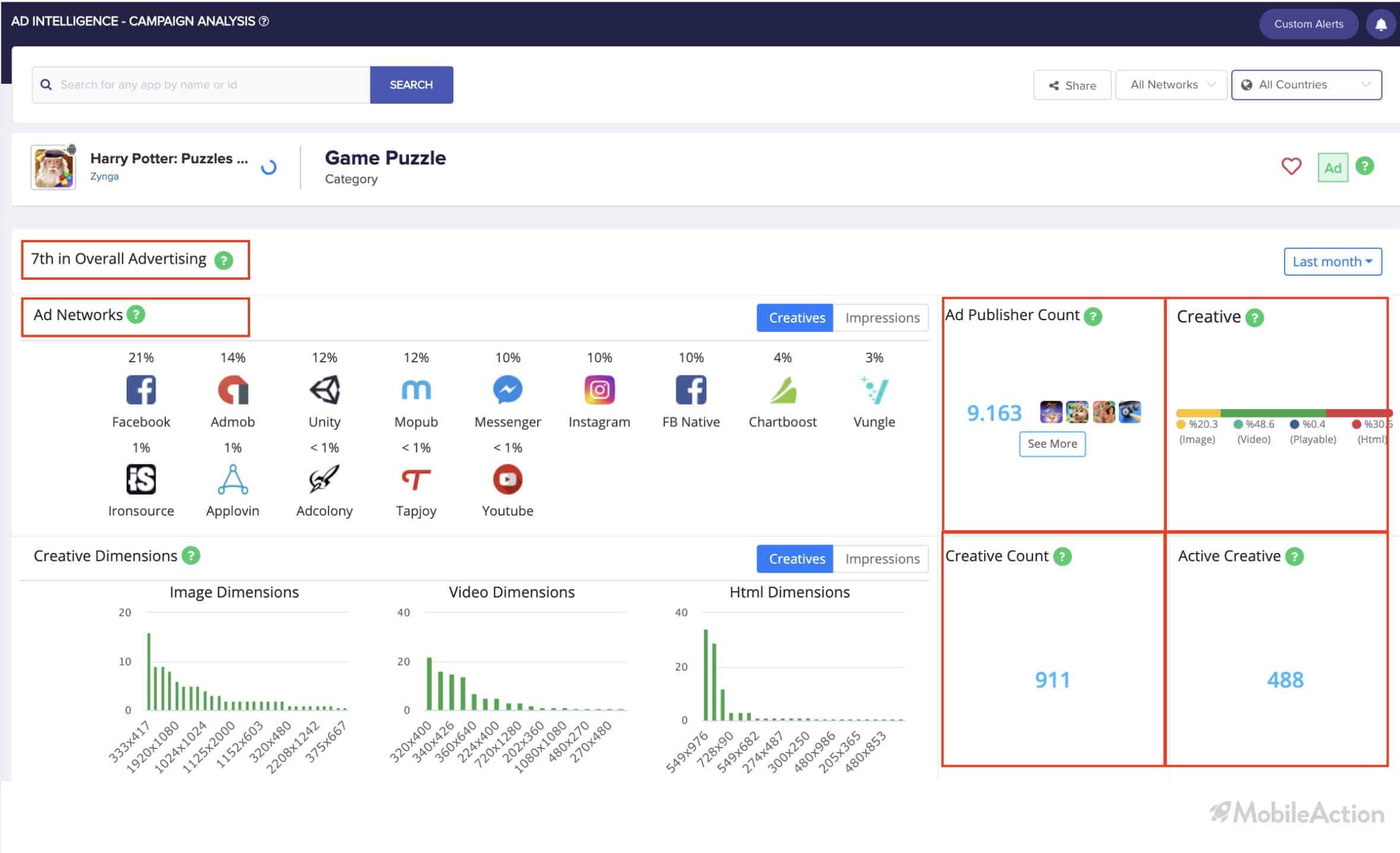Click the Game Puzzle category title

[385, 158]
